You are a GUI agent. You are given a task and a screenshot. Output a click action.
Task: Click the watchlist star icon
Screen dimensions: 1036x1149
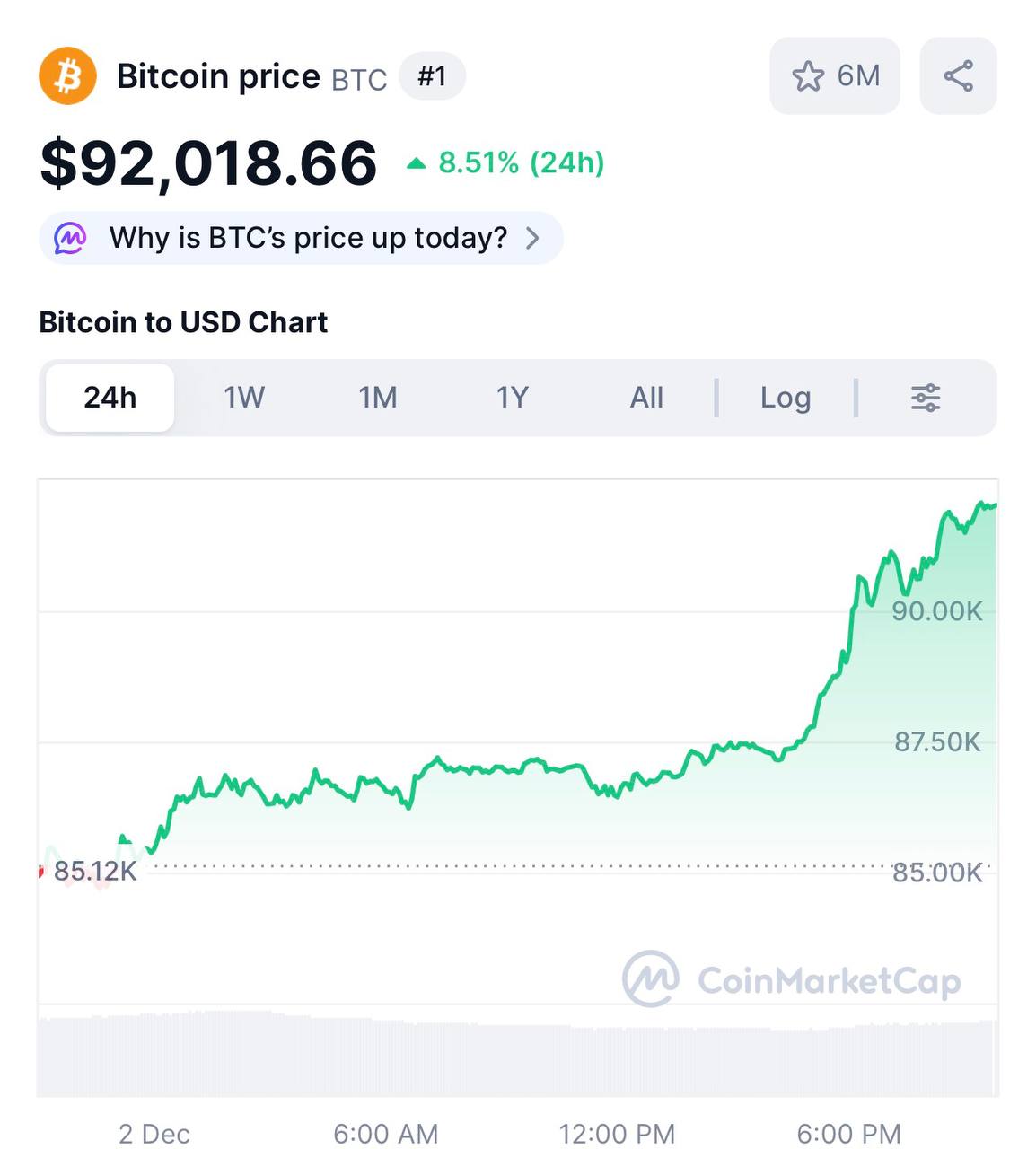(807, 76)
